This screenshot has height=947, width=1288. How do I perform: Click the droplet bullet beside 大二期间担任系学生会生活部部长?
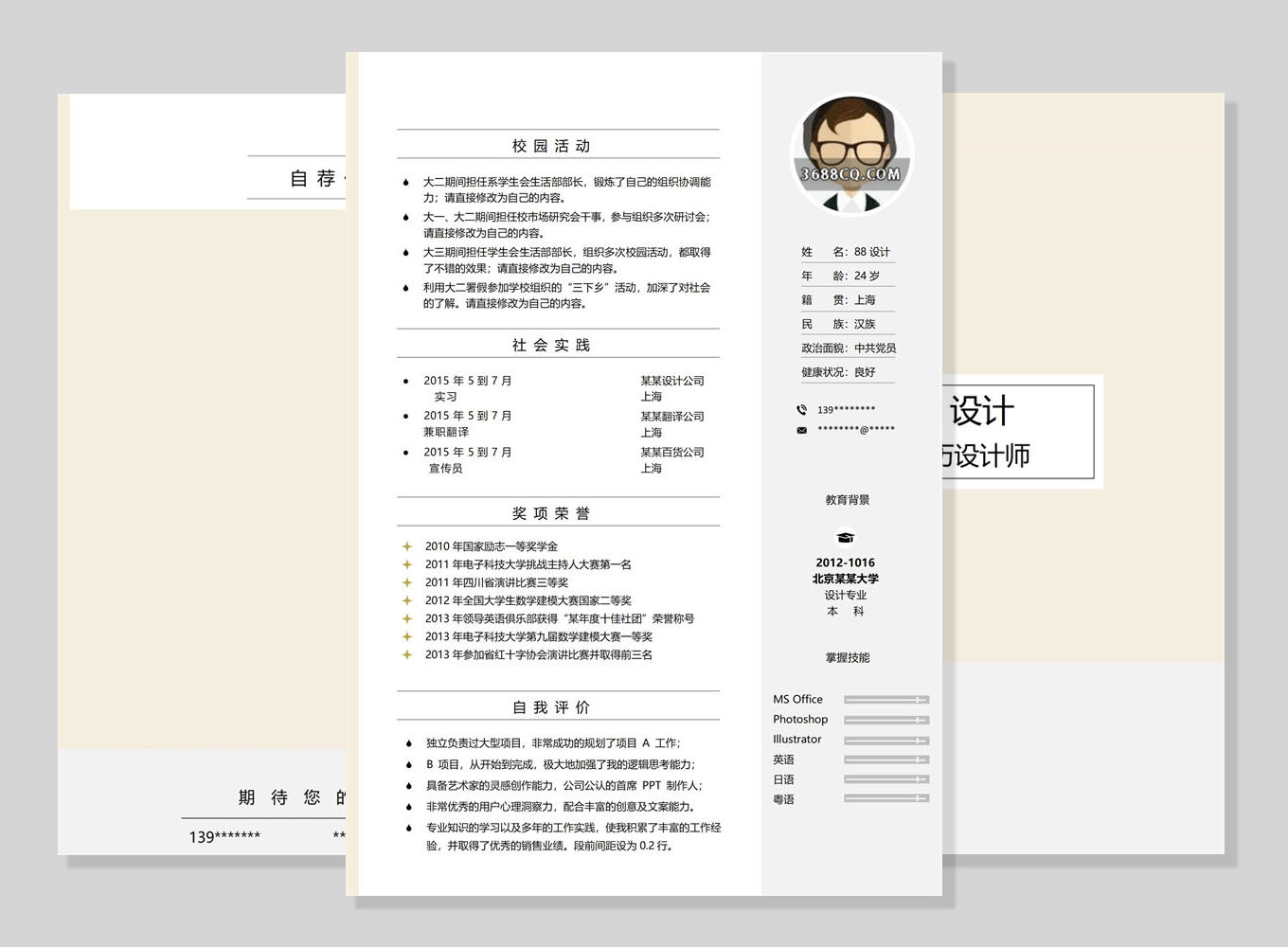pyautogui.click(x=405, y=182)
